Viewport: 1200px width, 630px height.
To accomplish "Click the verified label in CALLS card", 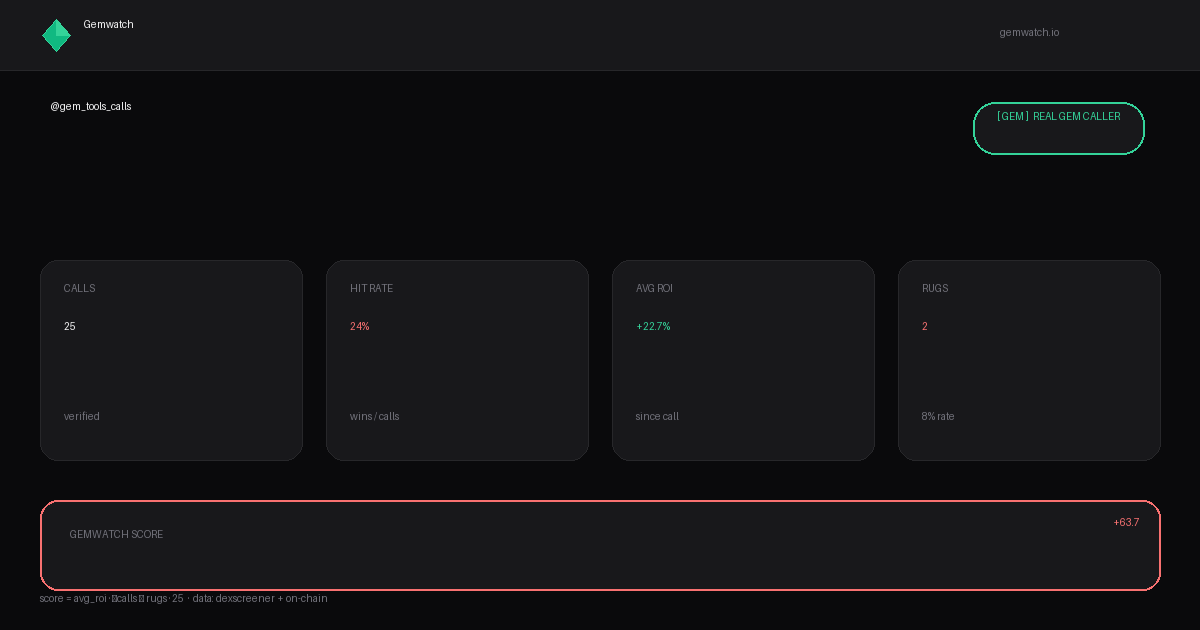I will tap(82, 417).
